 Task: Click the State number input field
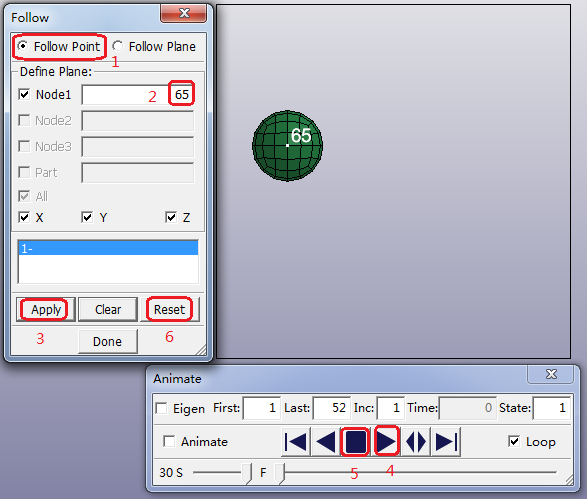tap(552, 408)
